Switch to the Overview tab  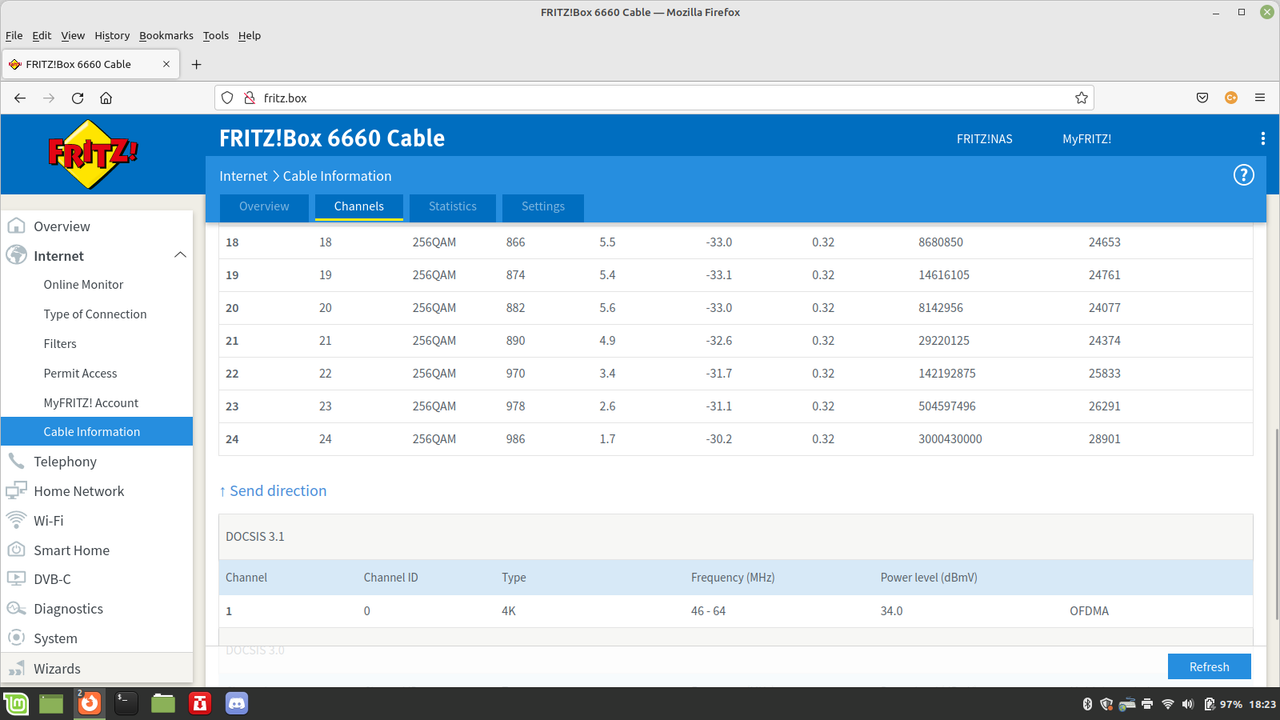(264, 206)
